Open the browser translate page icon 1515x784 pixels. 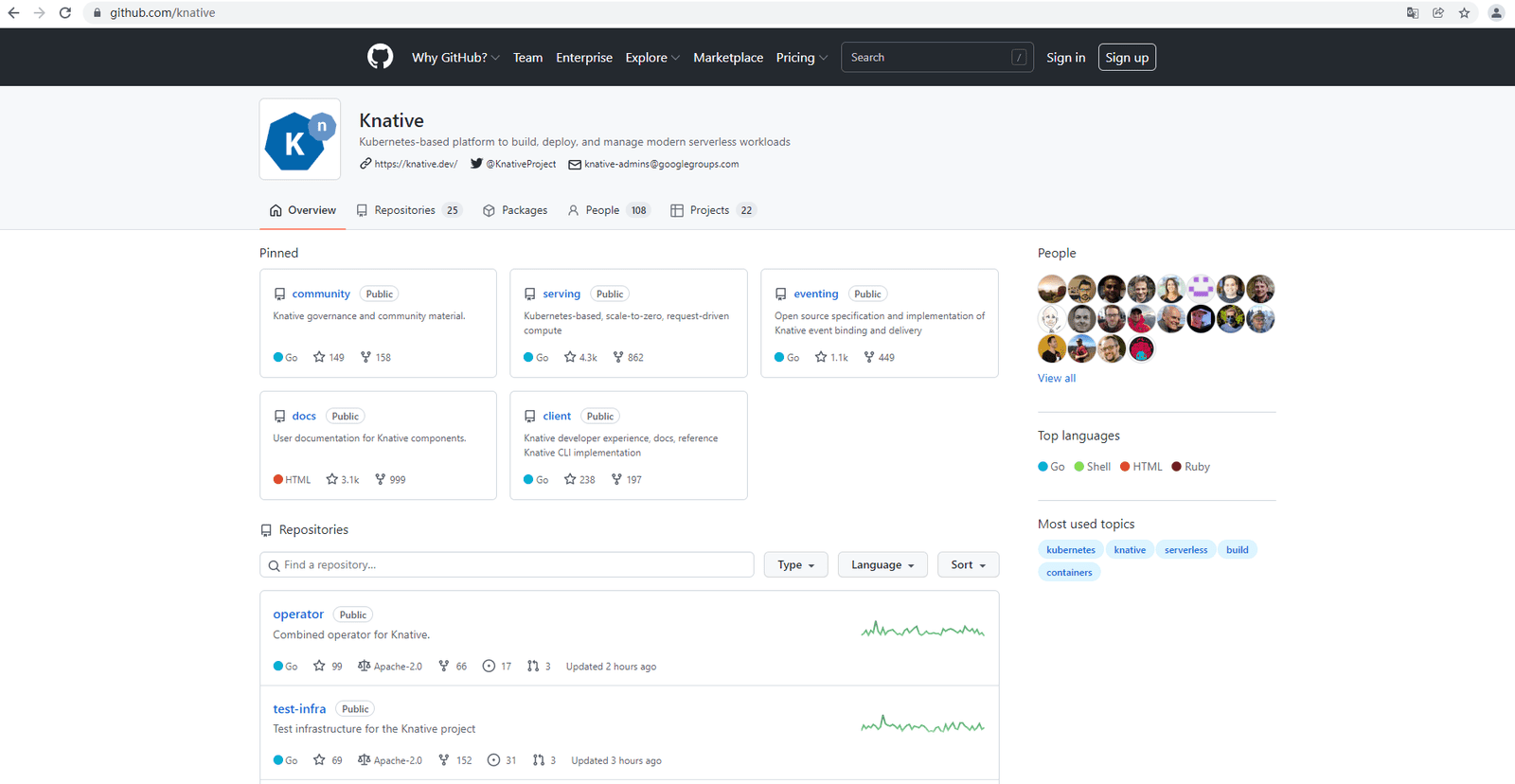tap(1412, 12)
